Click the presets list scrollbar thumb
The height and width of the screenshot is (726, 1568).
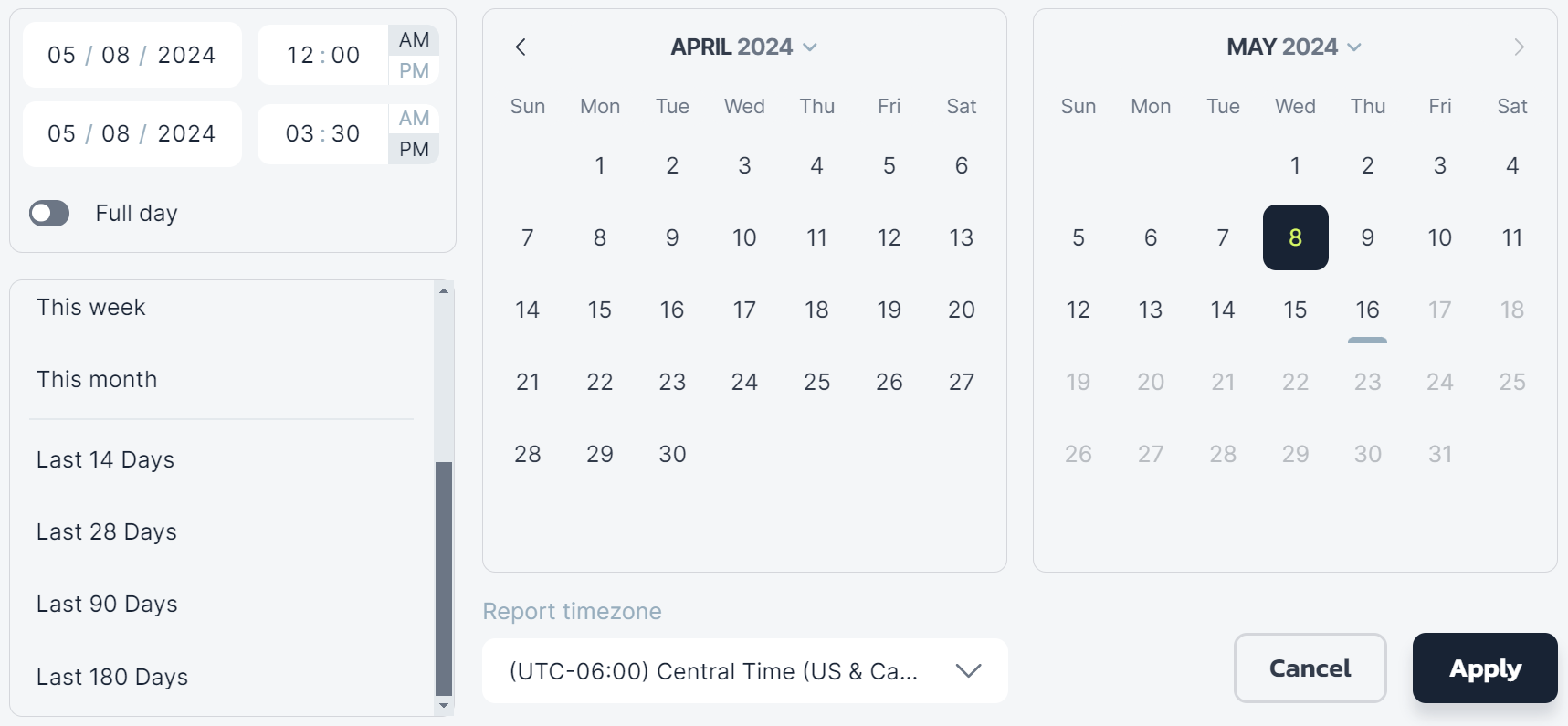coord(444,577)
